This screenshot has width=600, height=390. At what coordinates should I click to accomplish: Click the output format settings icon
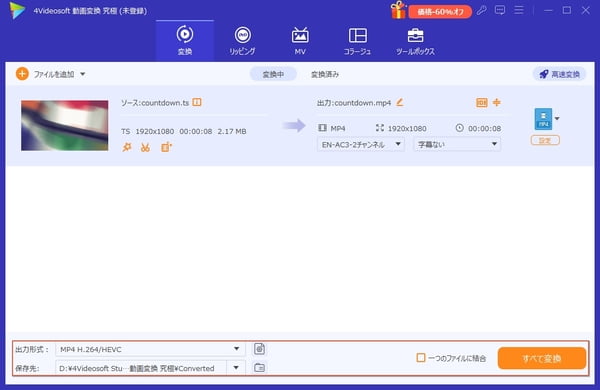point(259,349)
